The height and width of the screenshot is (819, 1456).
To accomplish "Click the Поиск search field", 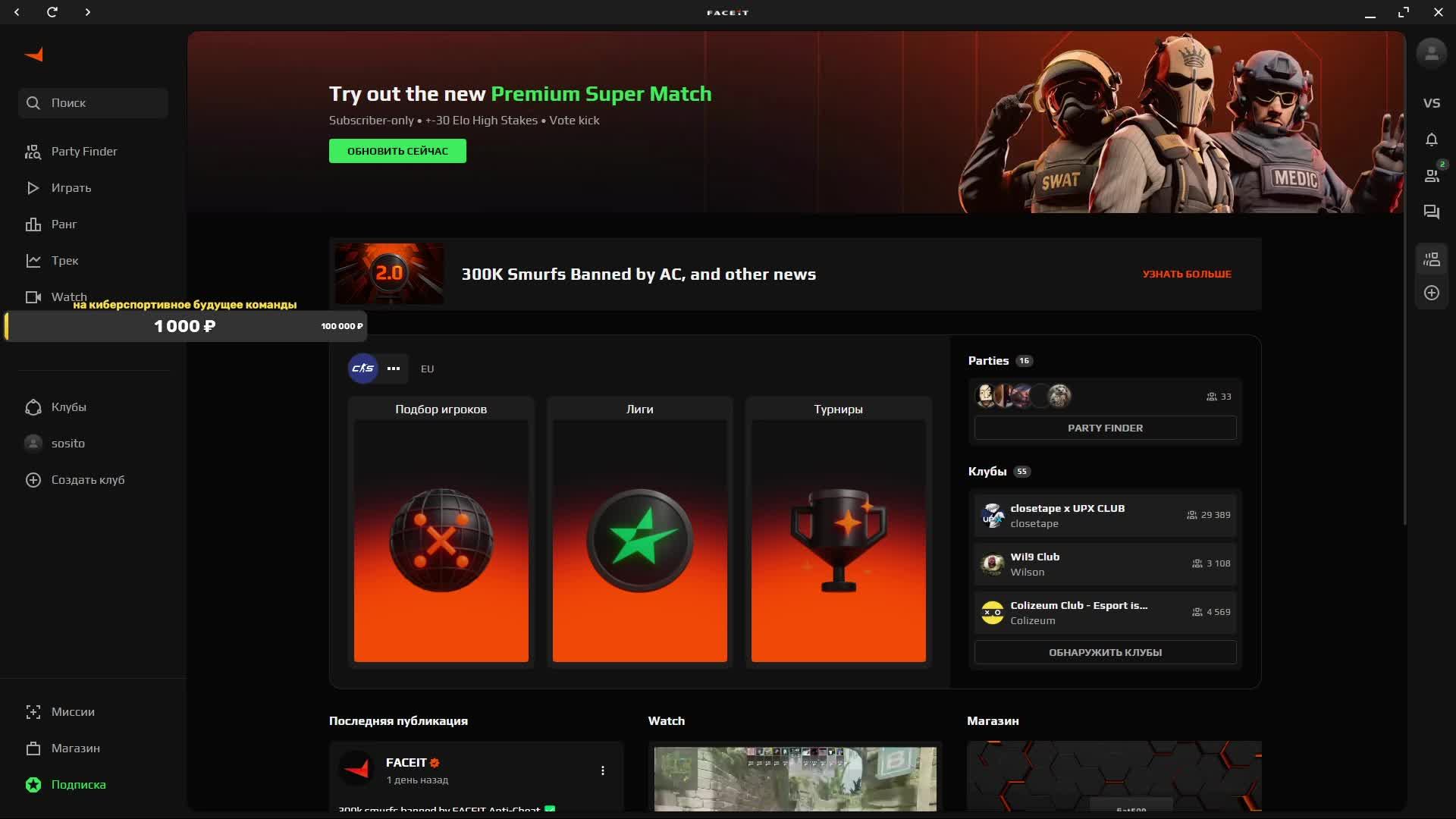I will pos(93,103).
